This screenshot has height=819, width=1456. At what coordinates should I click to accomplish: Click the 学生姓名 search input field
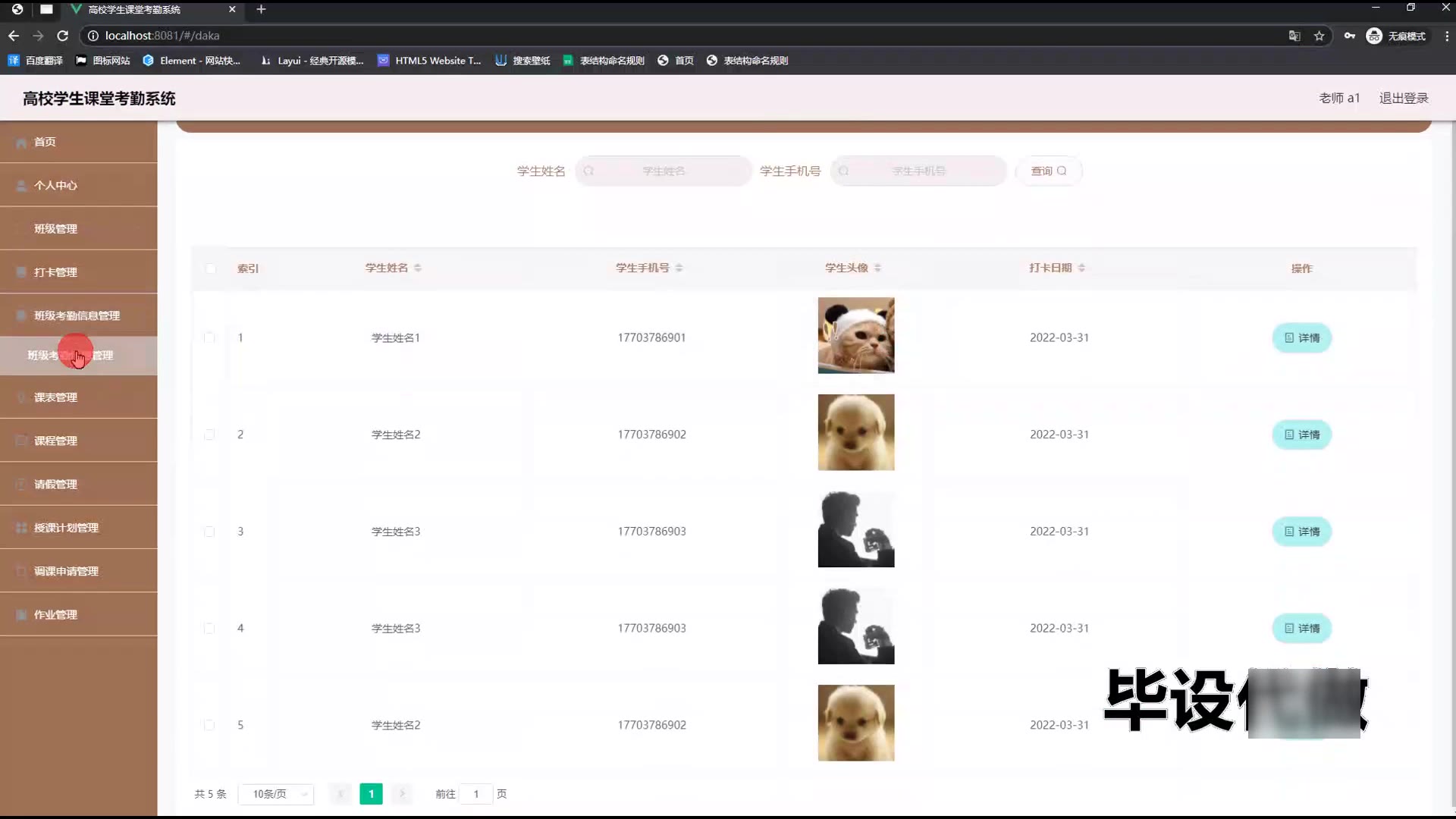pyautogui.click(x=664, y=171)
